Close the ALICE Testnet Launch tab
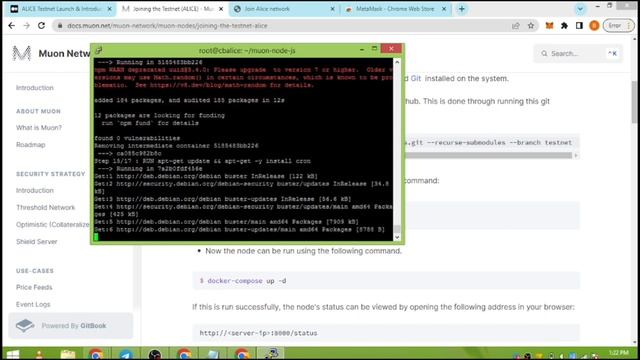 point(109,9)
